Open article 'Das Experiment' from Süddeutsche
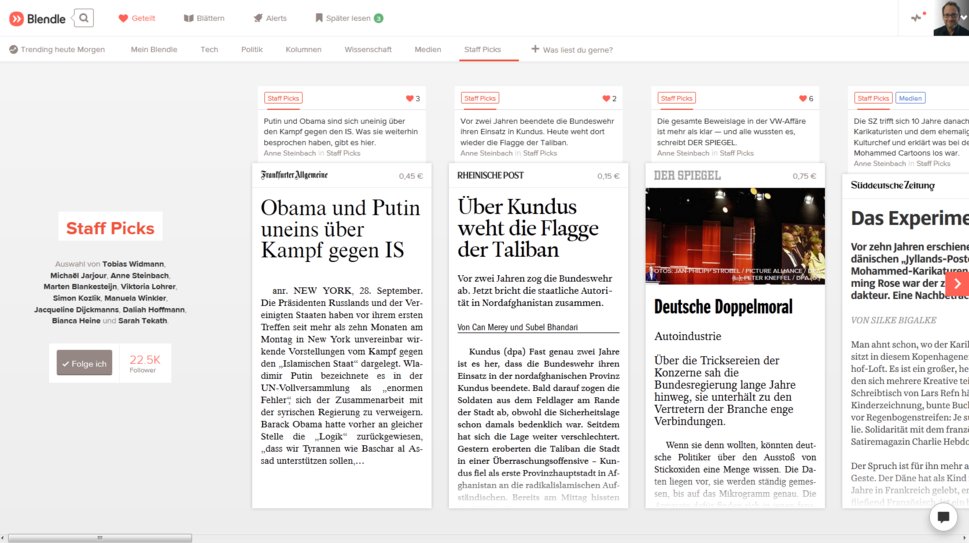 coord(910,218)
